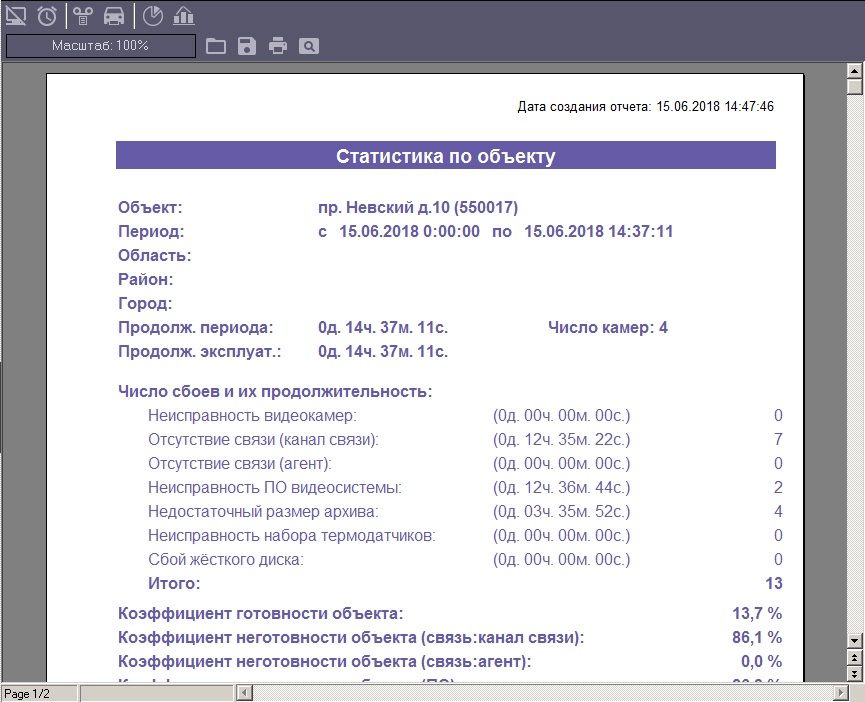The image size is (865, 702).
Task: Click the crossed-out monitor icon
Action: [16, 15]
